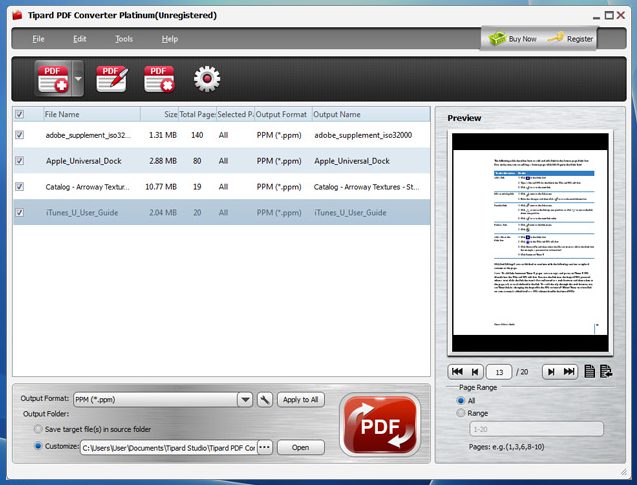637x485 pixels.
Task: Click PPM format cell of Apple_Universal_Dock row
Action: [x=279, y=161]
